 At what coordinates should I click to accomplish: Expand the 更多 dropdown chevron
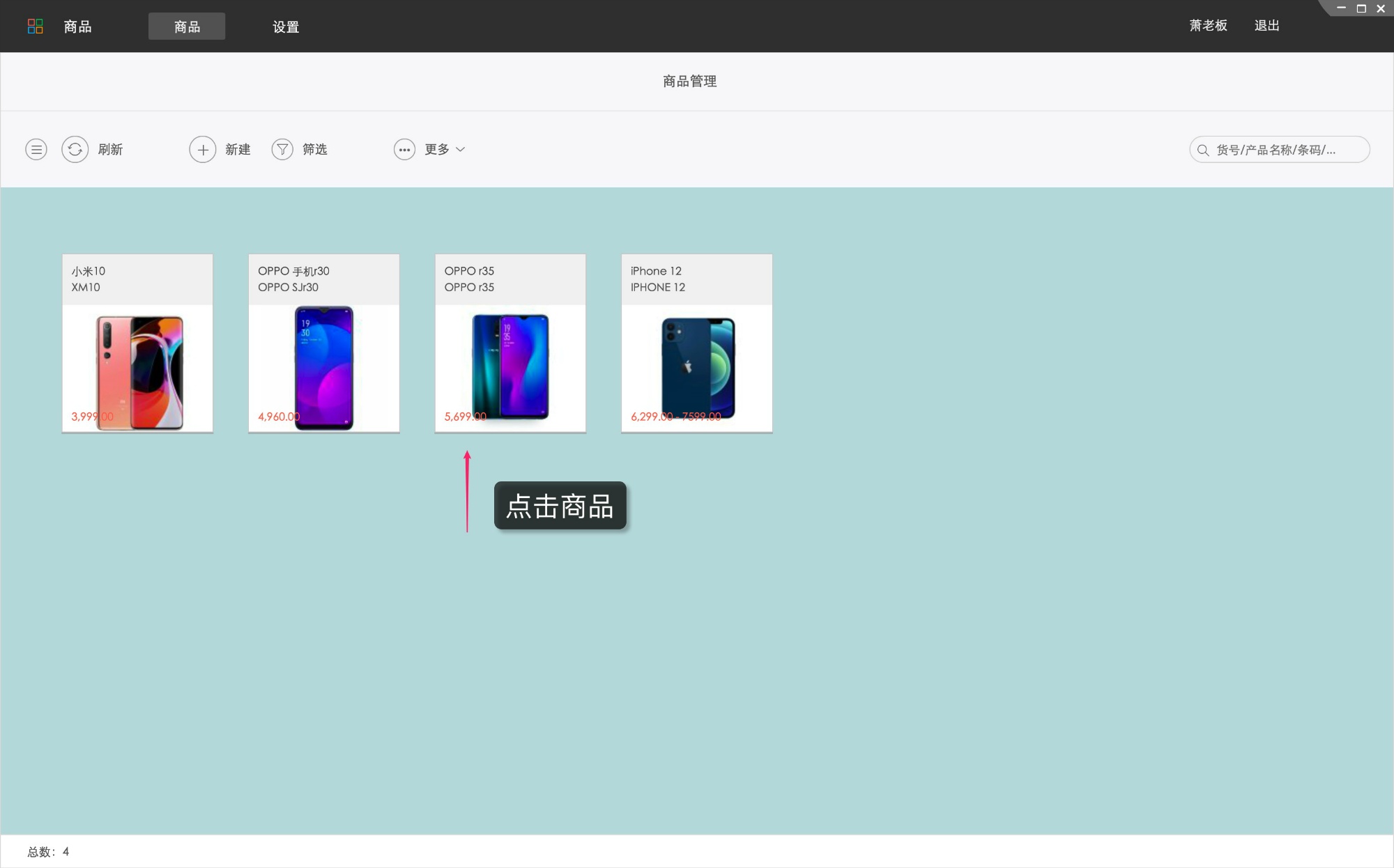(x=461, y=149)
